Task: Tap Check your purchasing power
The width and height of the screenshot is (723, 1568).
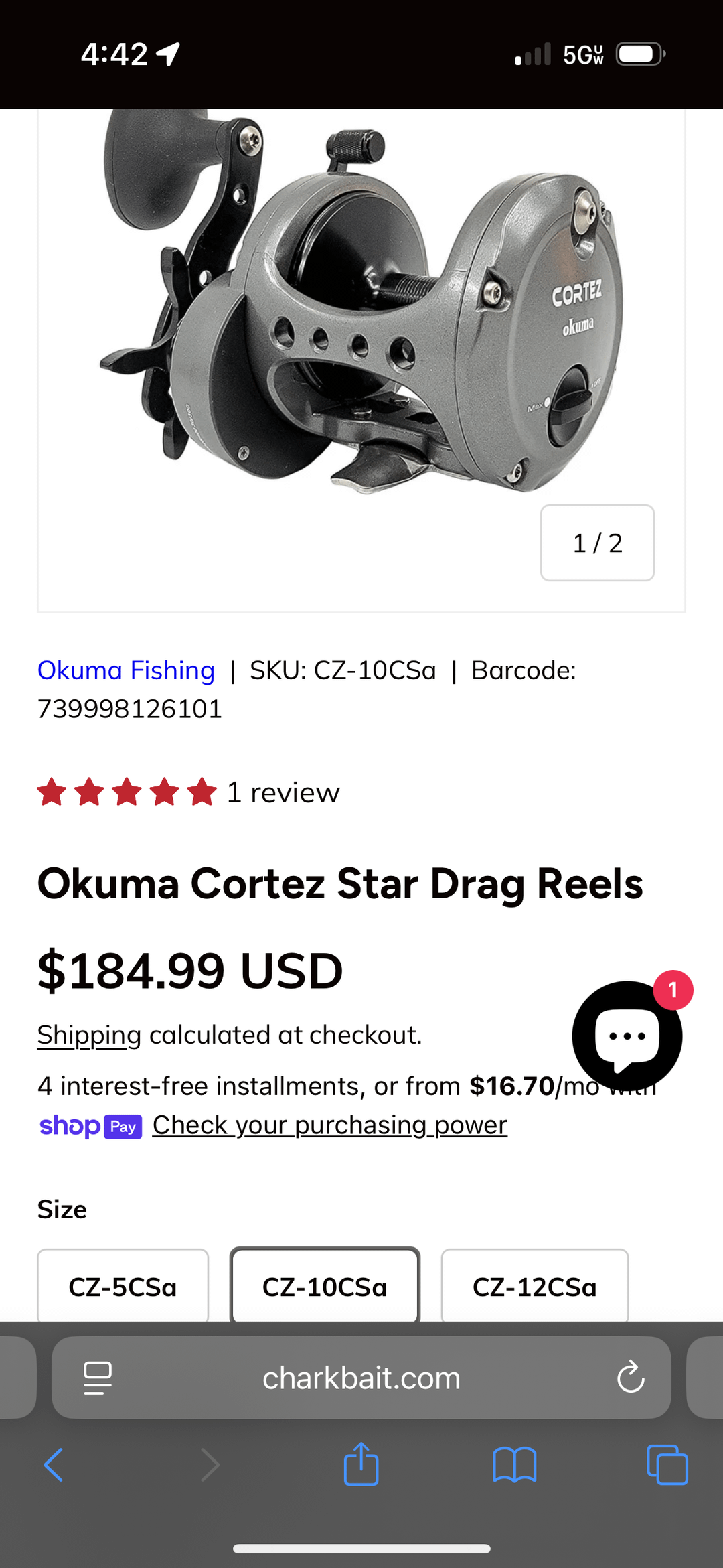Action: [329, 1125]
